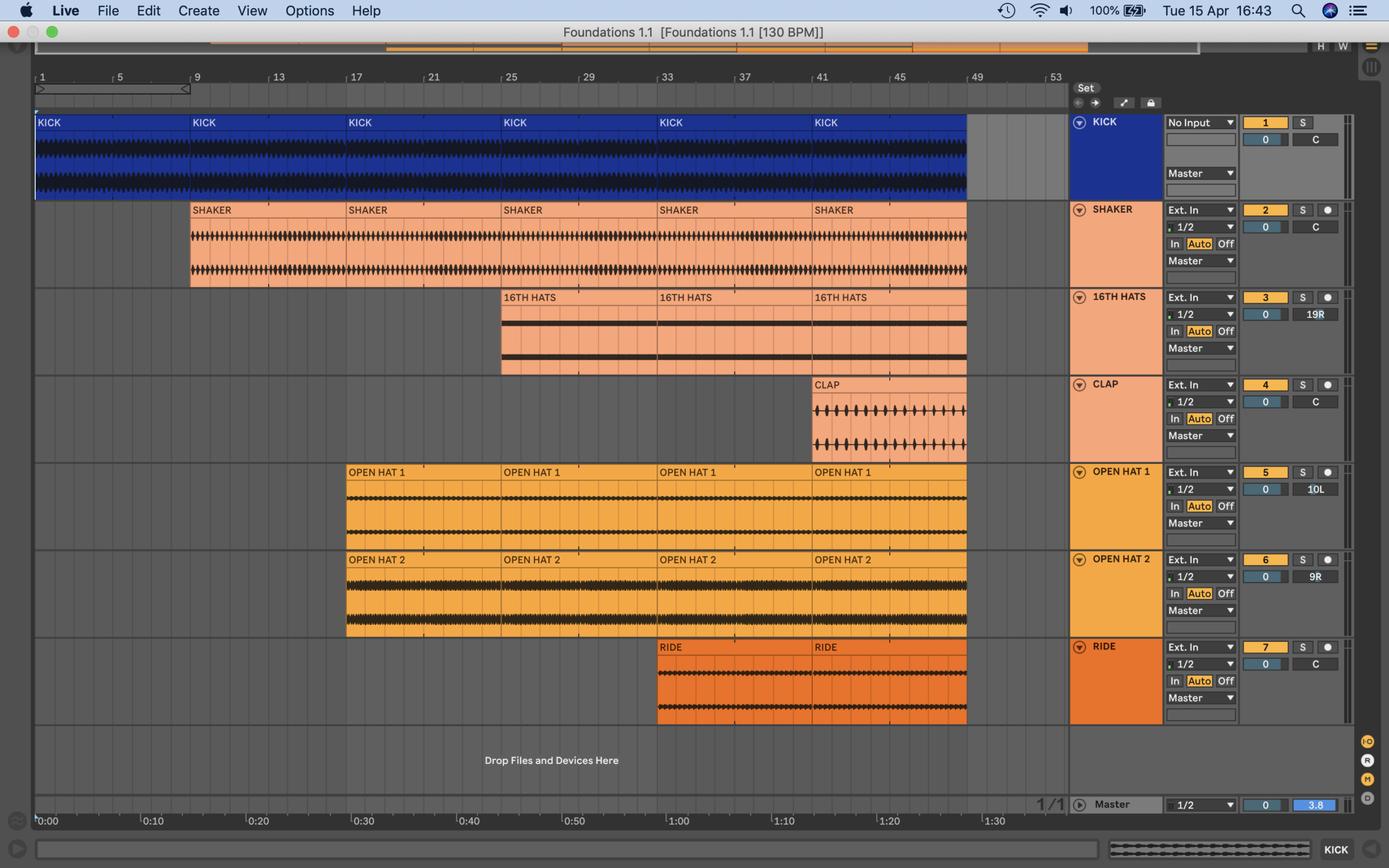Screen dimensions: 1389x868
Task: Toggle automation mode icon beside lock
Action: click(1123, 103)
